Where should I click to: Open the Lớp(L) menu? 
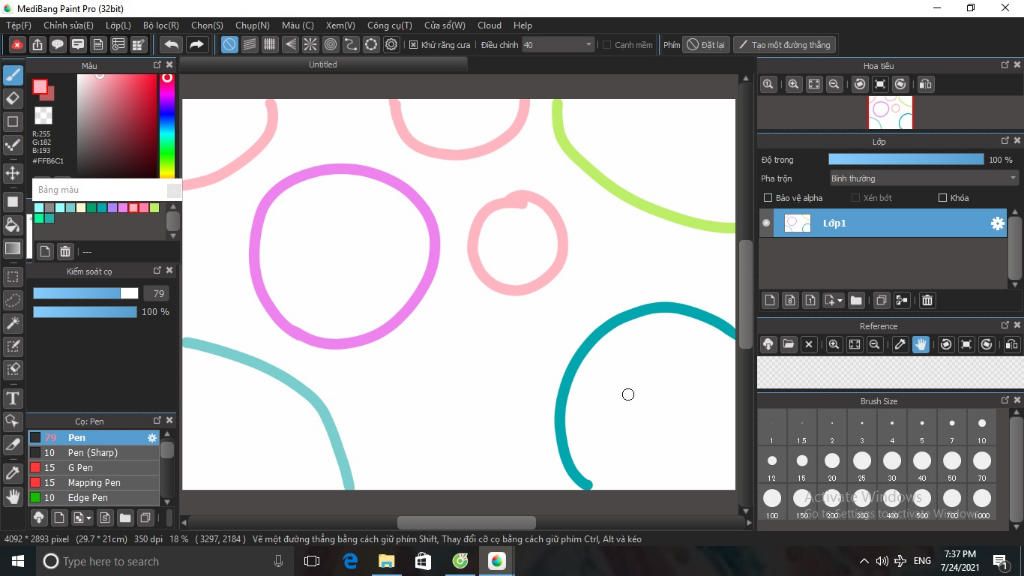[118, 25]
